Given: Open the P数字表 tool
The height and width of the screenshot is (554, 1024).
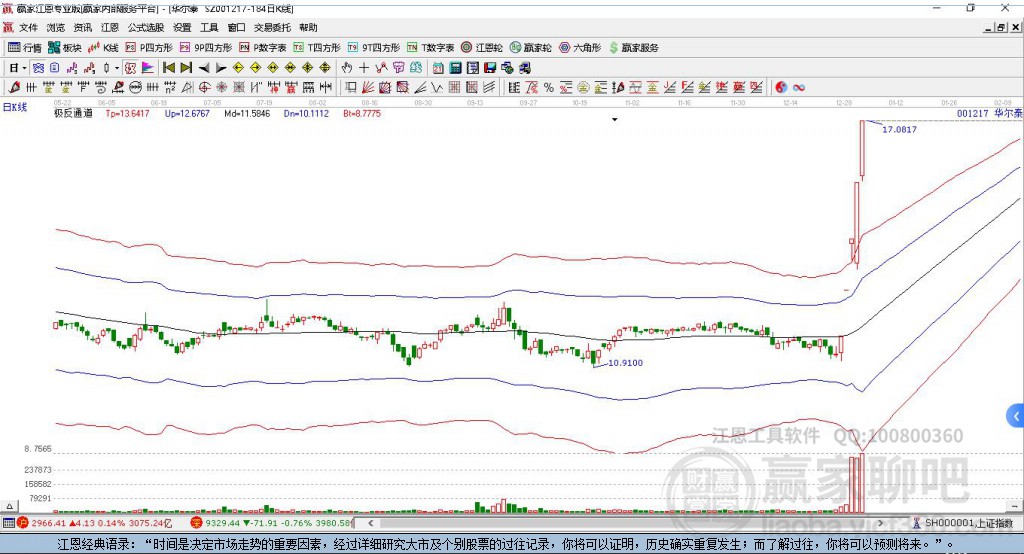Looking at the screenshot, I should (263, 48).
